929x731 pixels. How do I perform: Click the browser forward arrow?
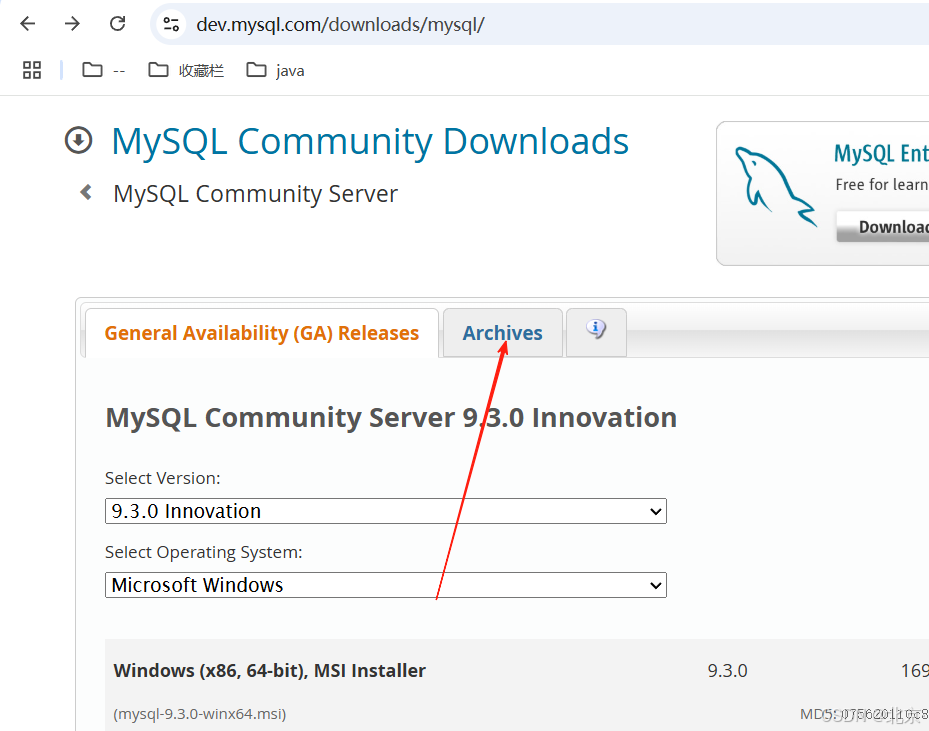72,24
